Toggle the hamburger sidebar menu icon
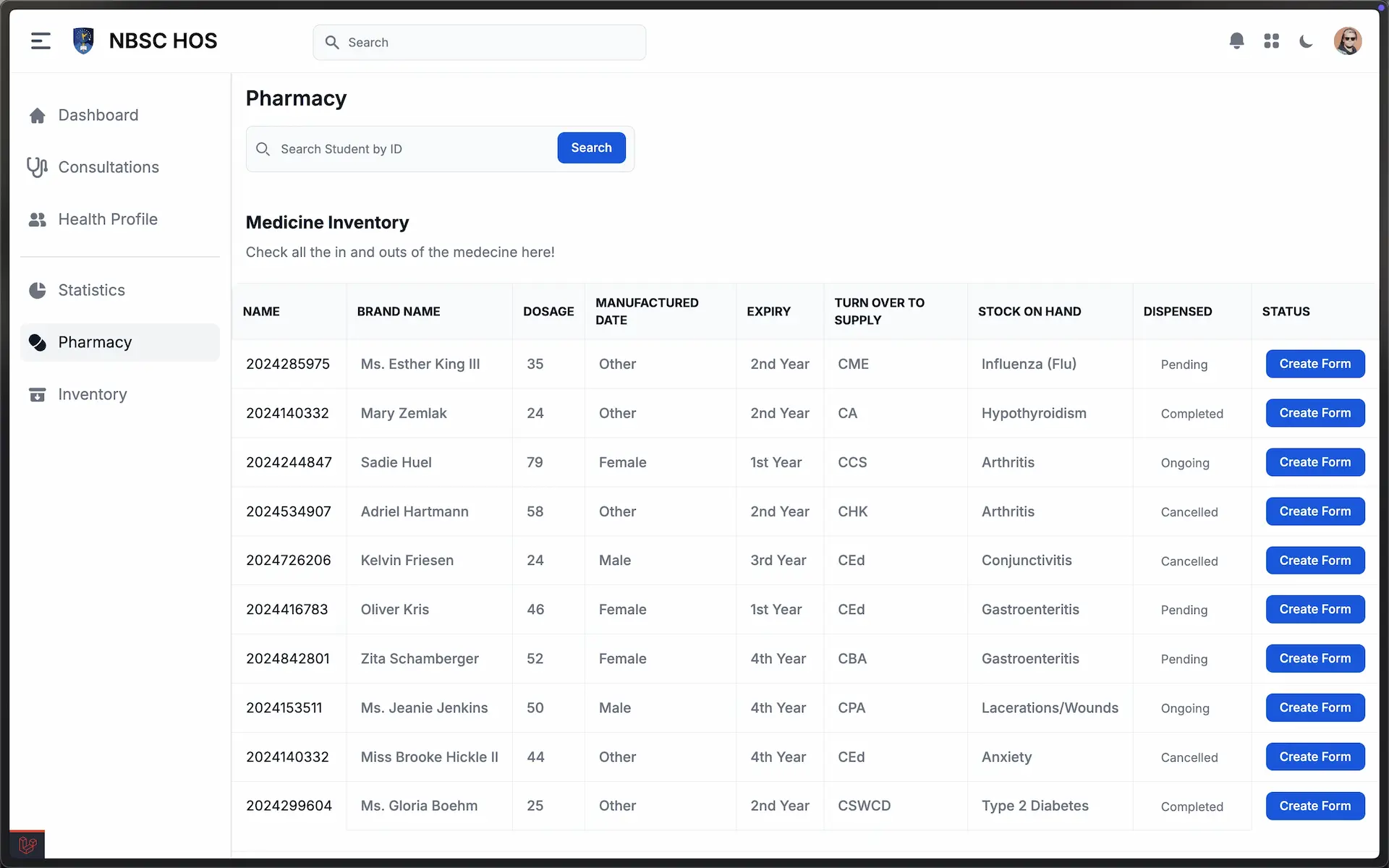This screenshot has height=868, width=1389. tap(41, 41)
